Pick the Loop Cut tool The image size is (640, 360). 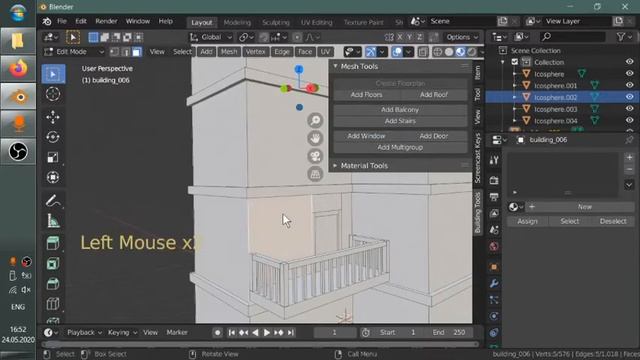coord(53,304)
